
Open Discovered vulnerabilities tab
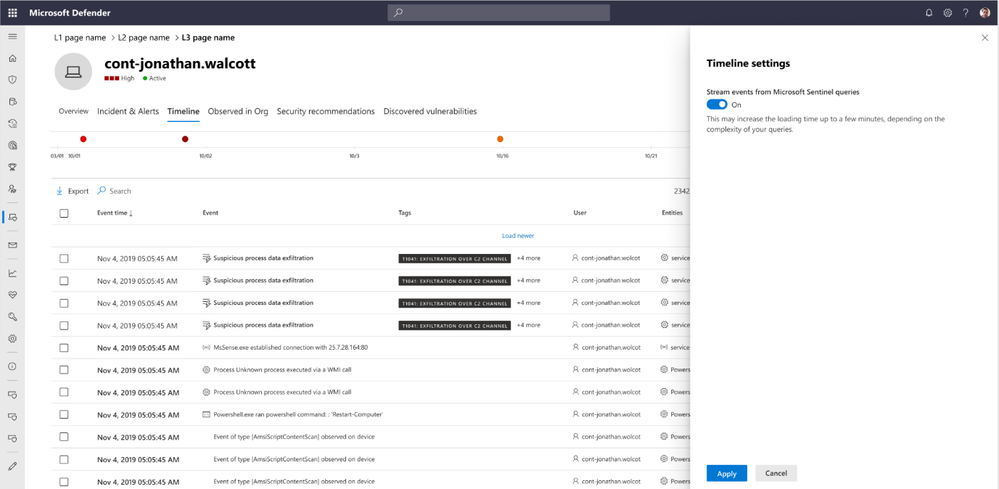click(430, 111)
